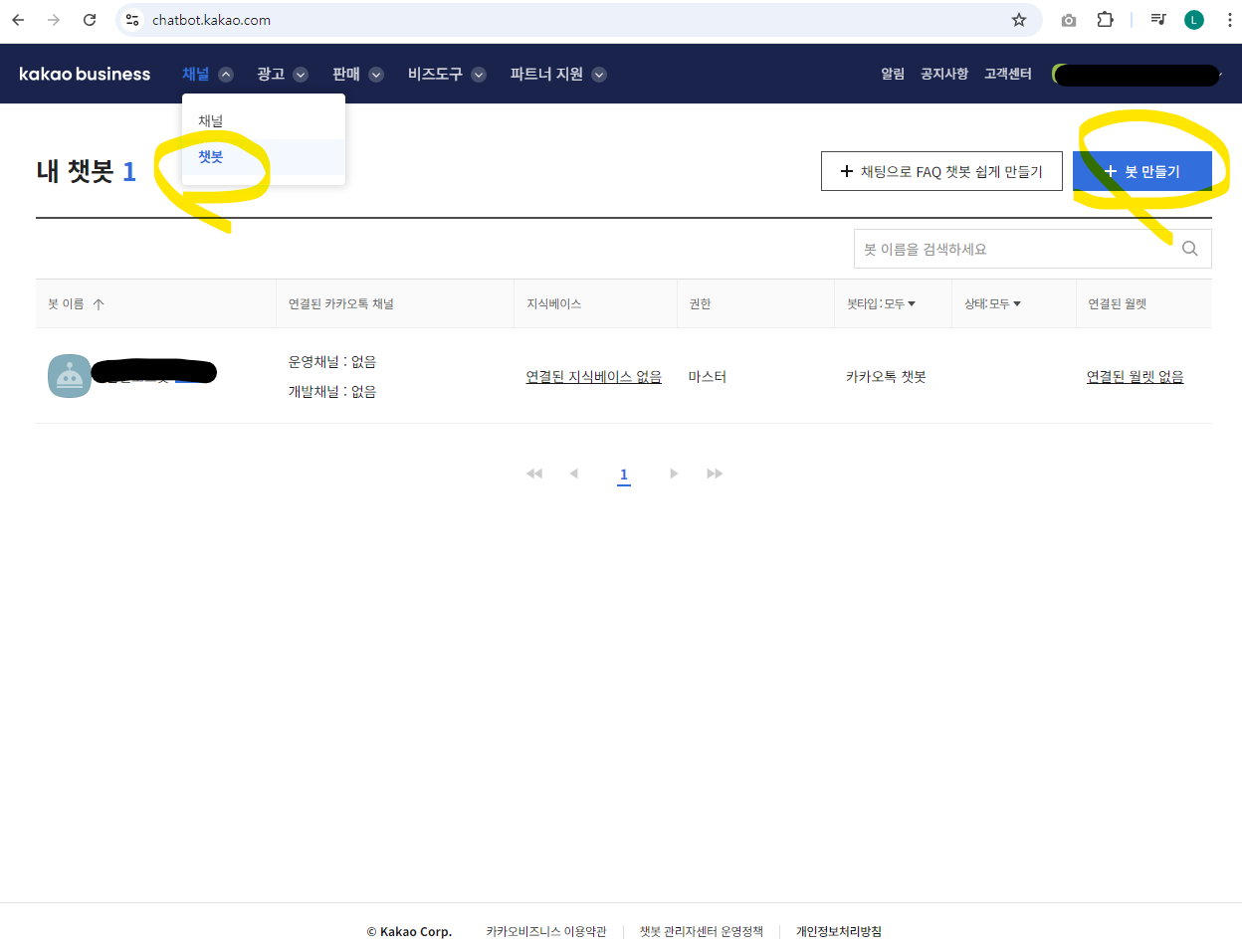This screenshot has height=952, width=1242.
Task: Open site information icon in address bar
Action: pos(132,20)
